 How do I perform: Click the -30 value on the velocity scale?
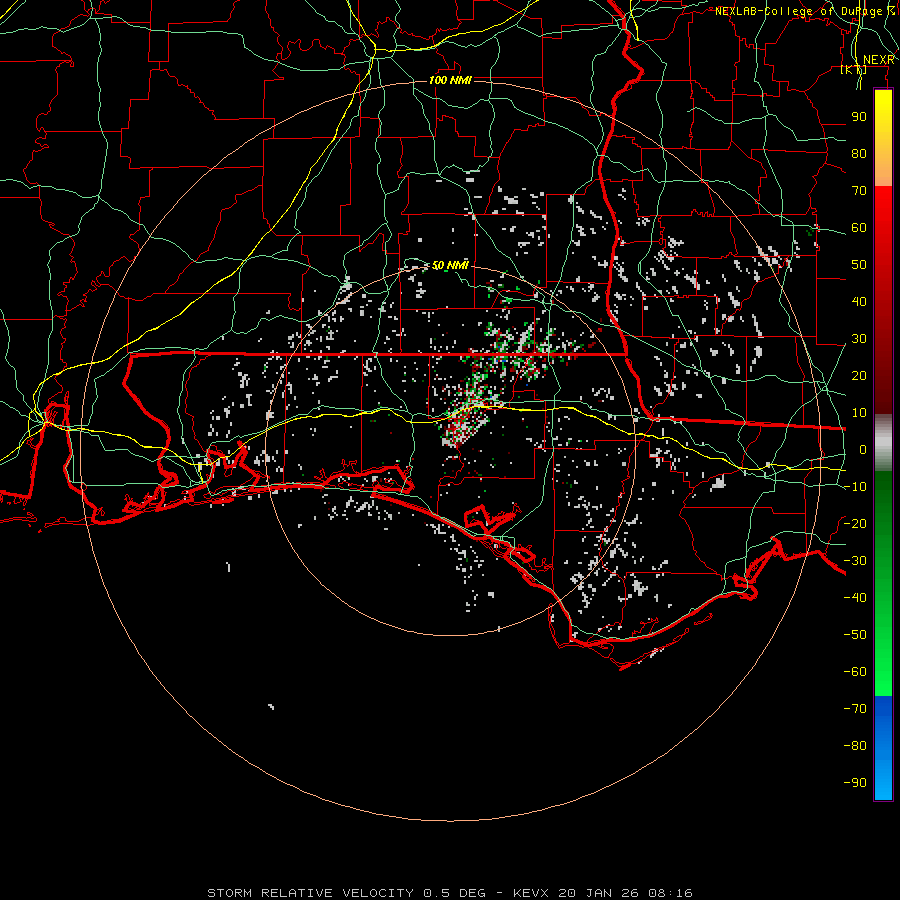[855, 561]
